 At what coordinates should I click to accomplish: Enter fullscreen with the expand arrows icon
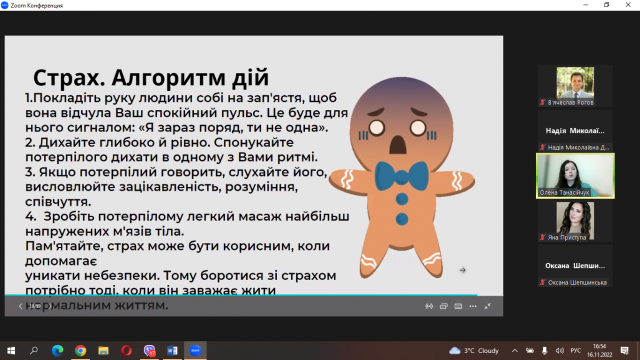pos(487,306)
